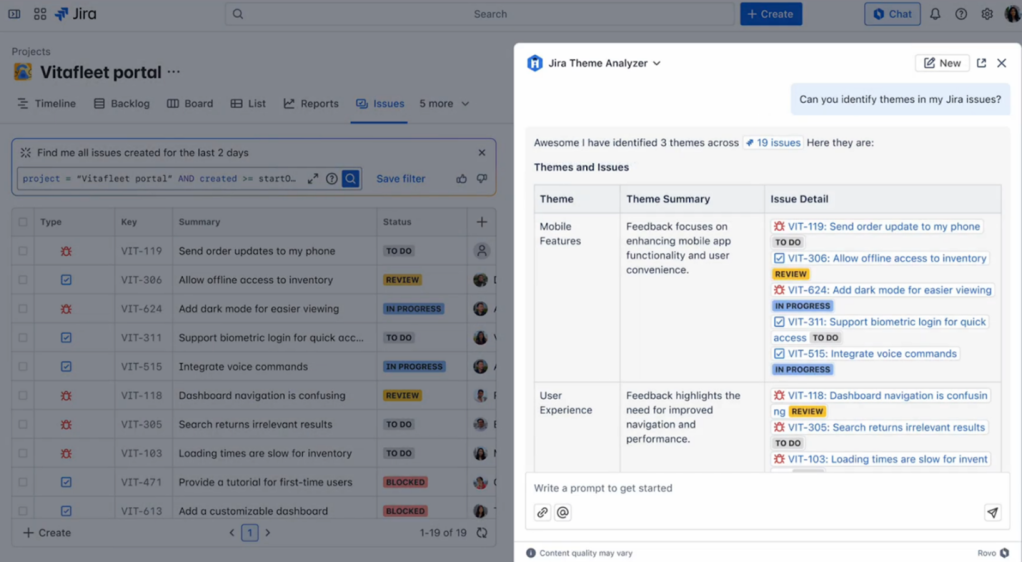The width and height of the screenshot is (1022, 562).
Task: Open VIT-624 dark mode link in chat
Action: [x=883, y=290]
